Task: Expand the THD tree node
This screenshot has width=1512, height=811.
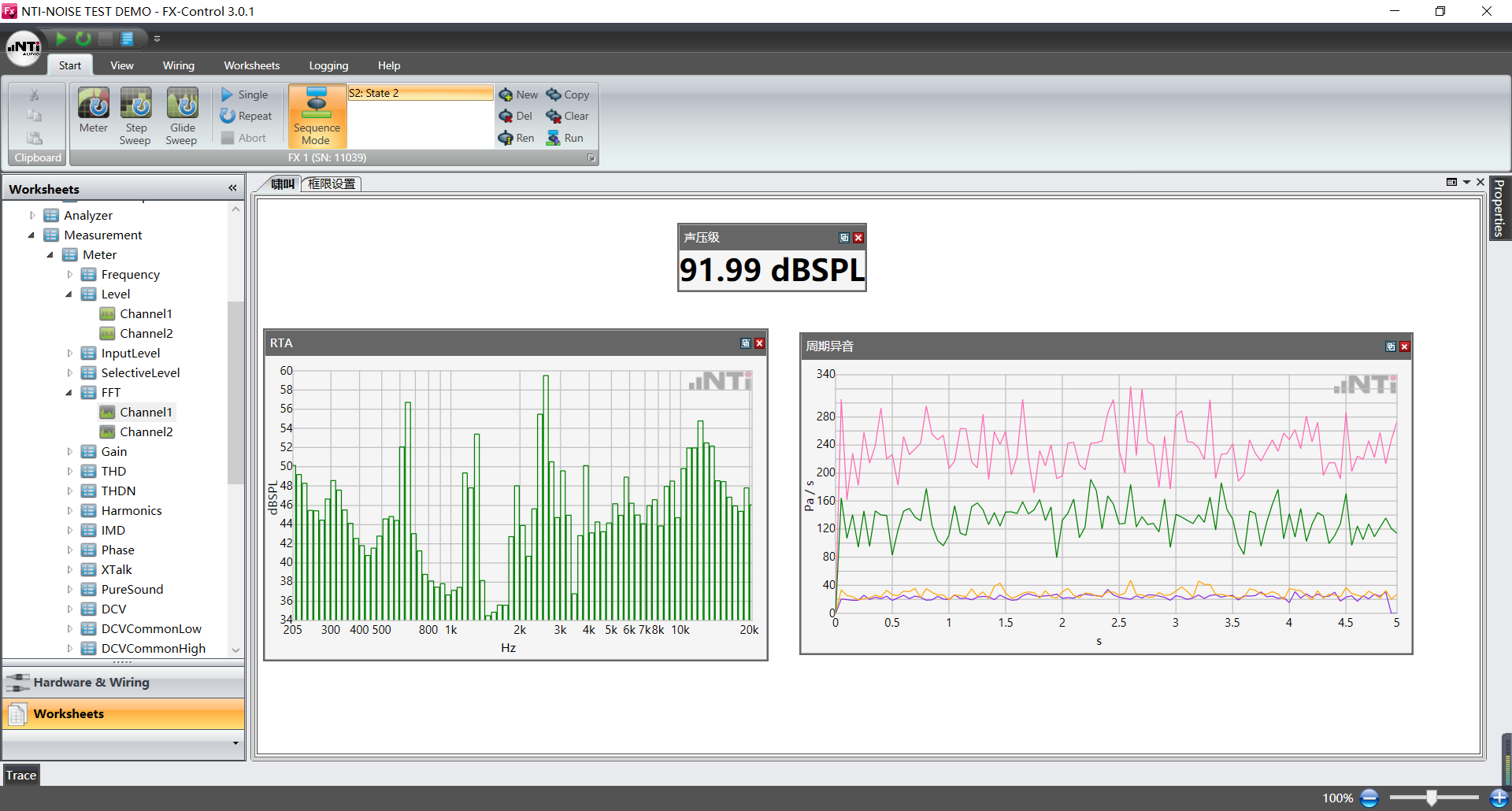Action: point(69,471)
